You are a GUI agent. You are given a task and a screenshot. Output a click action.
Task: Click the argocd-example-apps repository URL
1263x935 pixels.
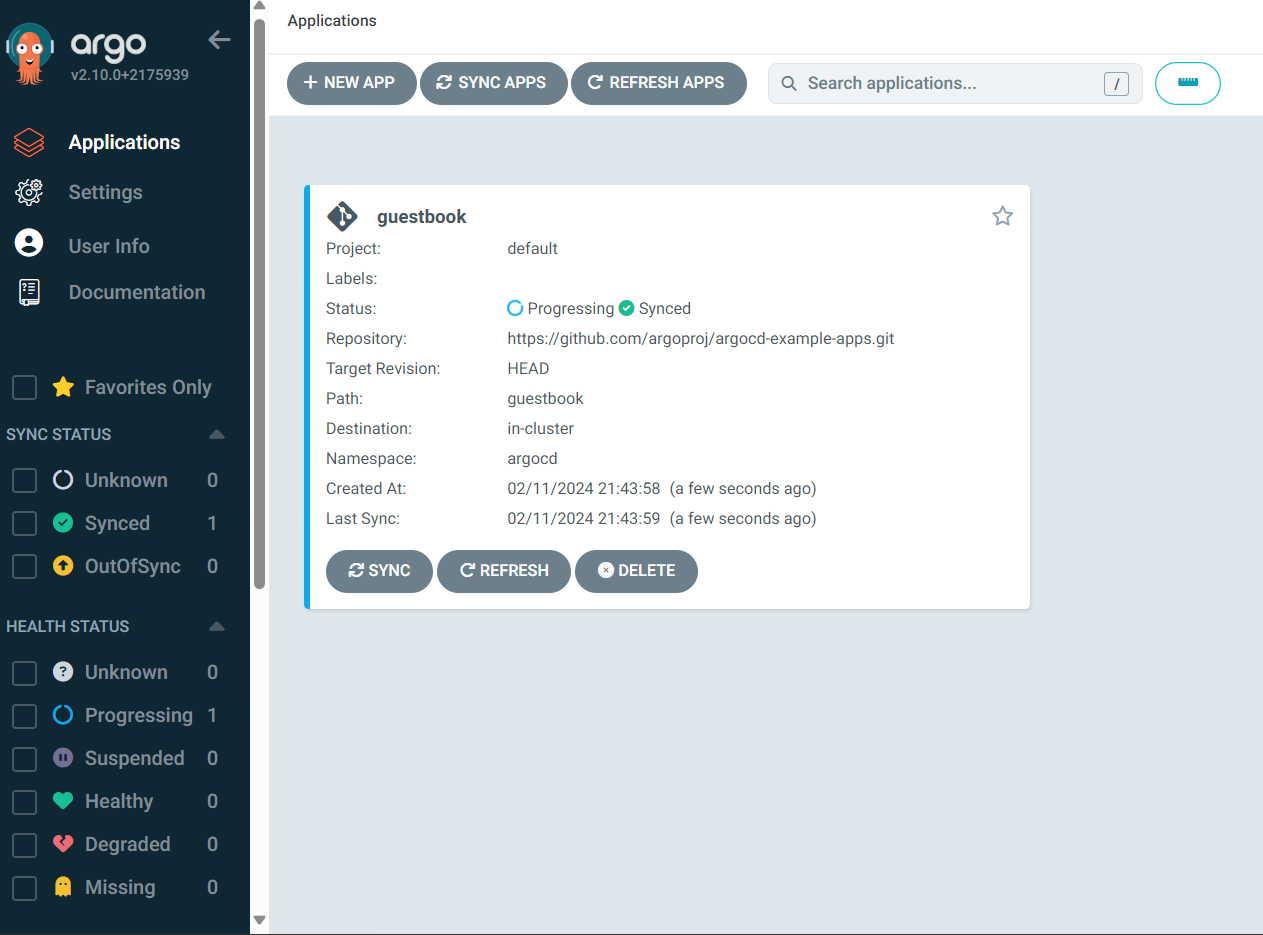pos(701,338)
